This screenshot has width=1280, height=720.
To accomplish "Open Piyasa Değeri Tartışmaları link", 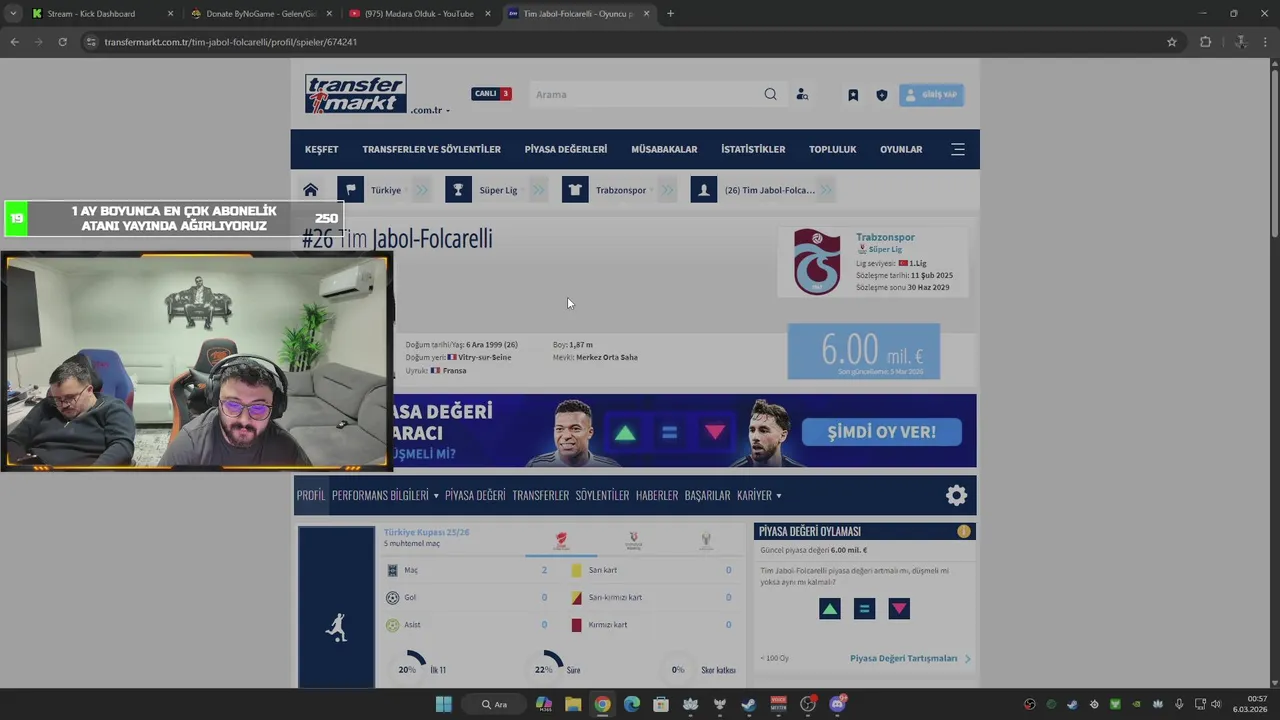I will pos(904,658).
